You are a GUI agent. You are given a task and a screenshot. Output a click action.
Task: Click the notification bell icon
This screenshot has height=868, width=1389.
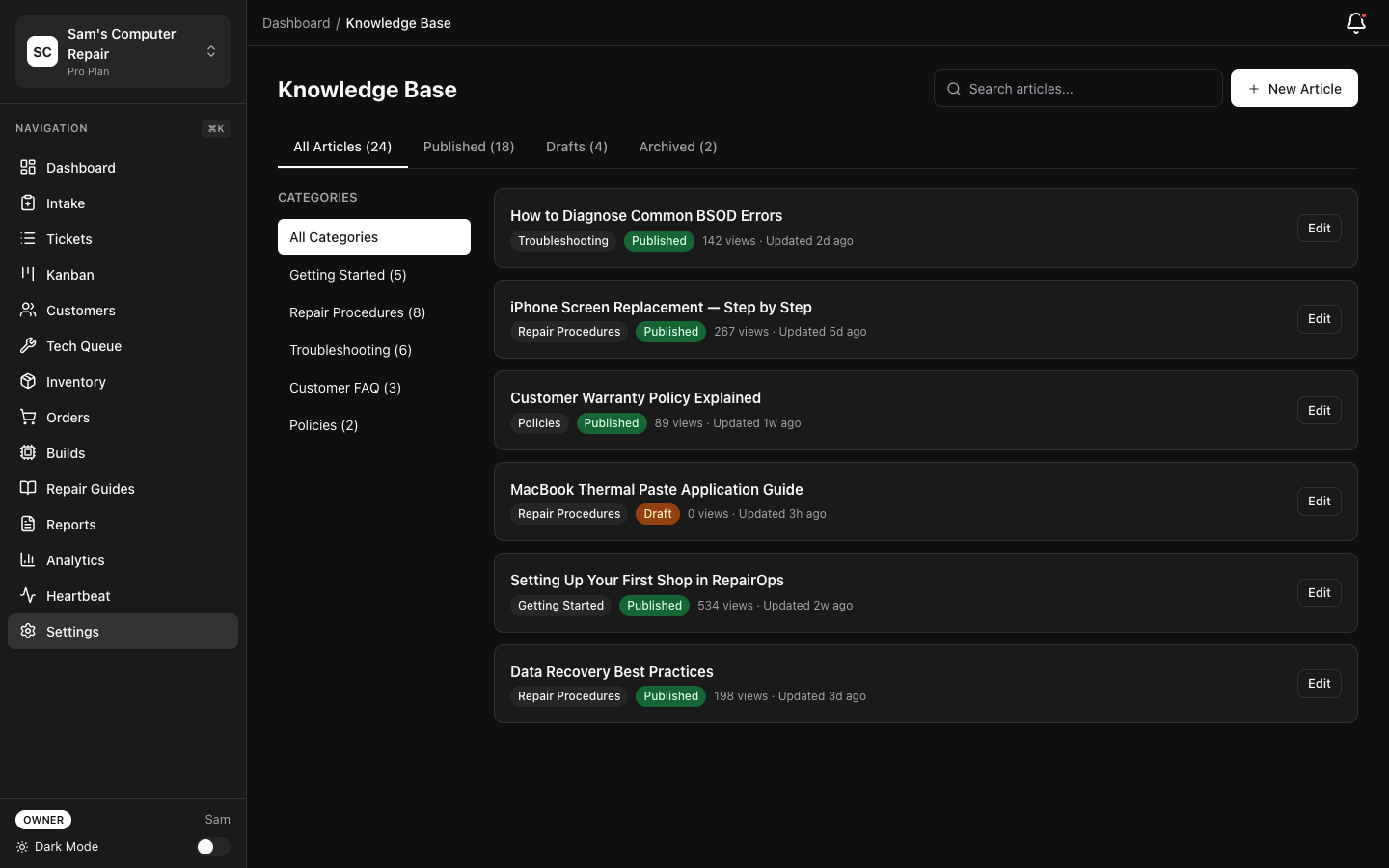point(1356,22)
